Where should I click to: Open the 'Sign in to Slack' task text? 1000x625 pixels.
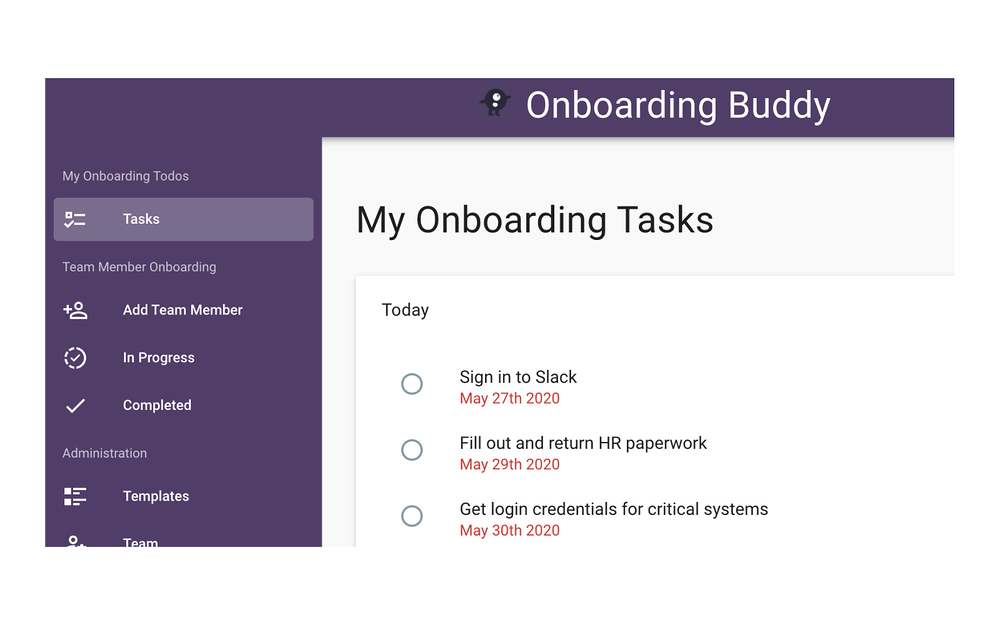(x=518, y=377)
